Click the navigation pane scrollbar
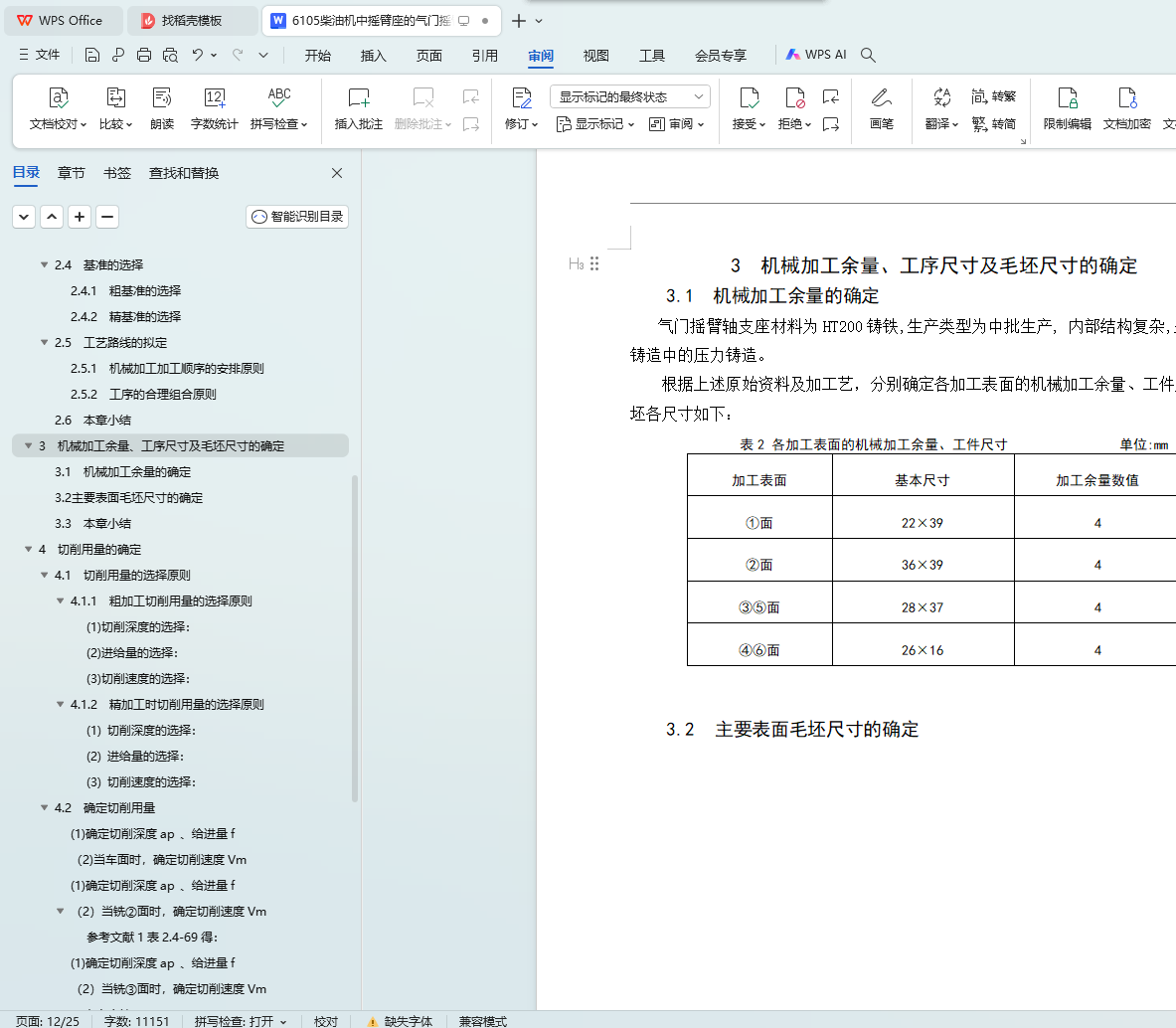This screenshot has height=1028, width=1176. click(x=355, y=638)
